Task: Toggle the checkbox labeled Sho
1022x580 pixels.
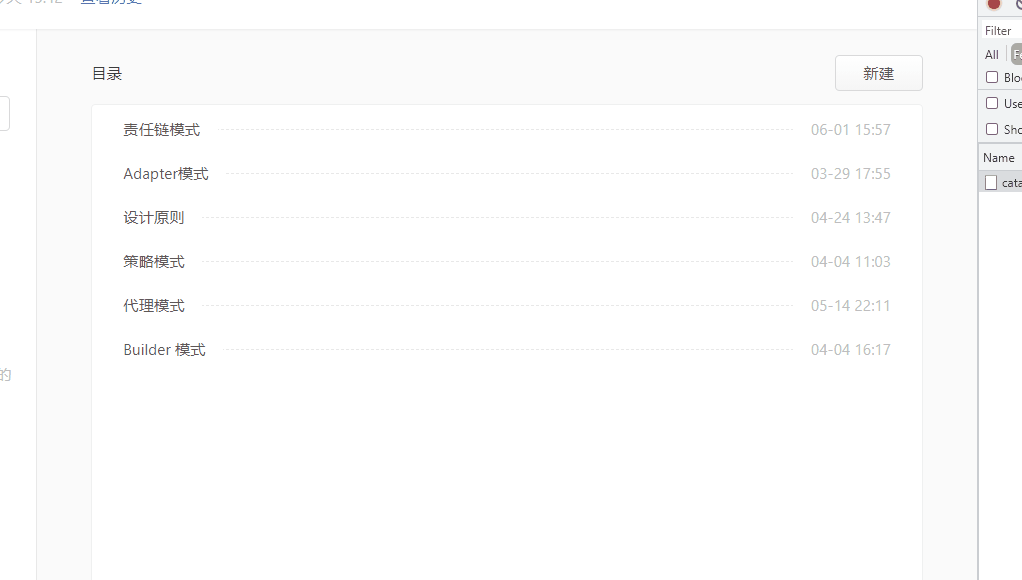Action: 992,129
